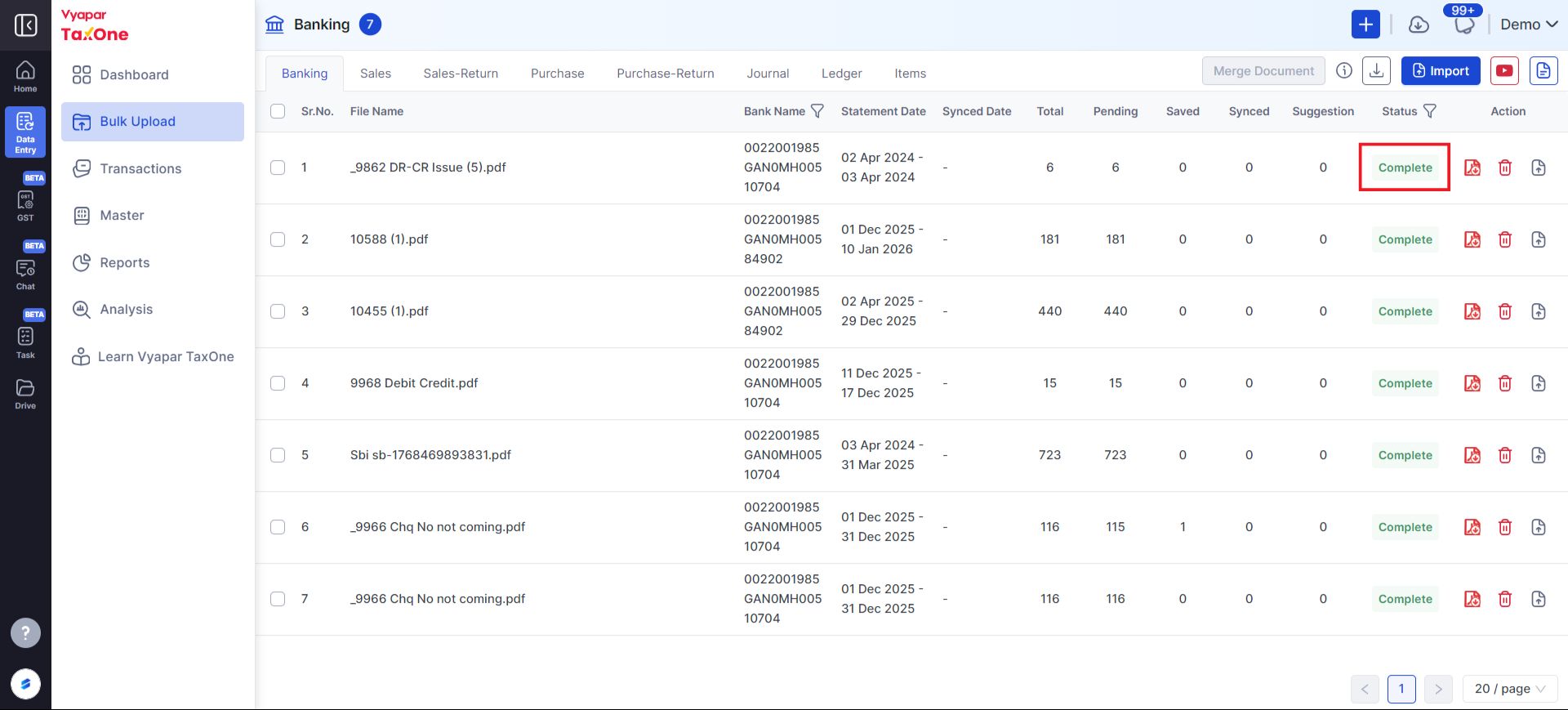
Task: Tick the checkbox for 9968 Debit Credit.pdf
Action: point(278,383)
